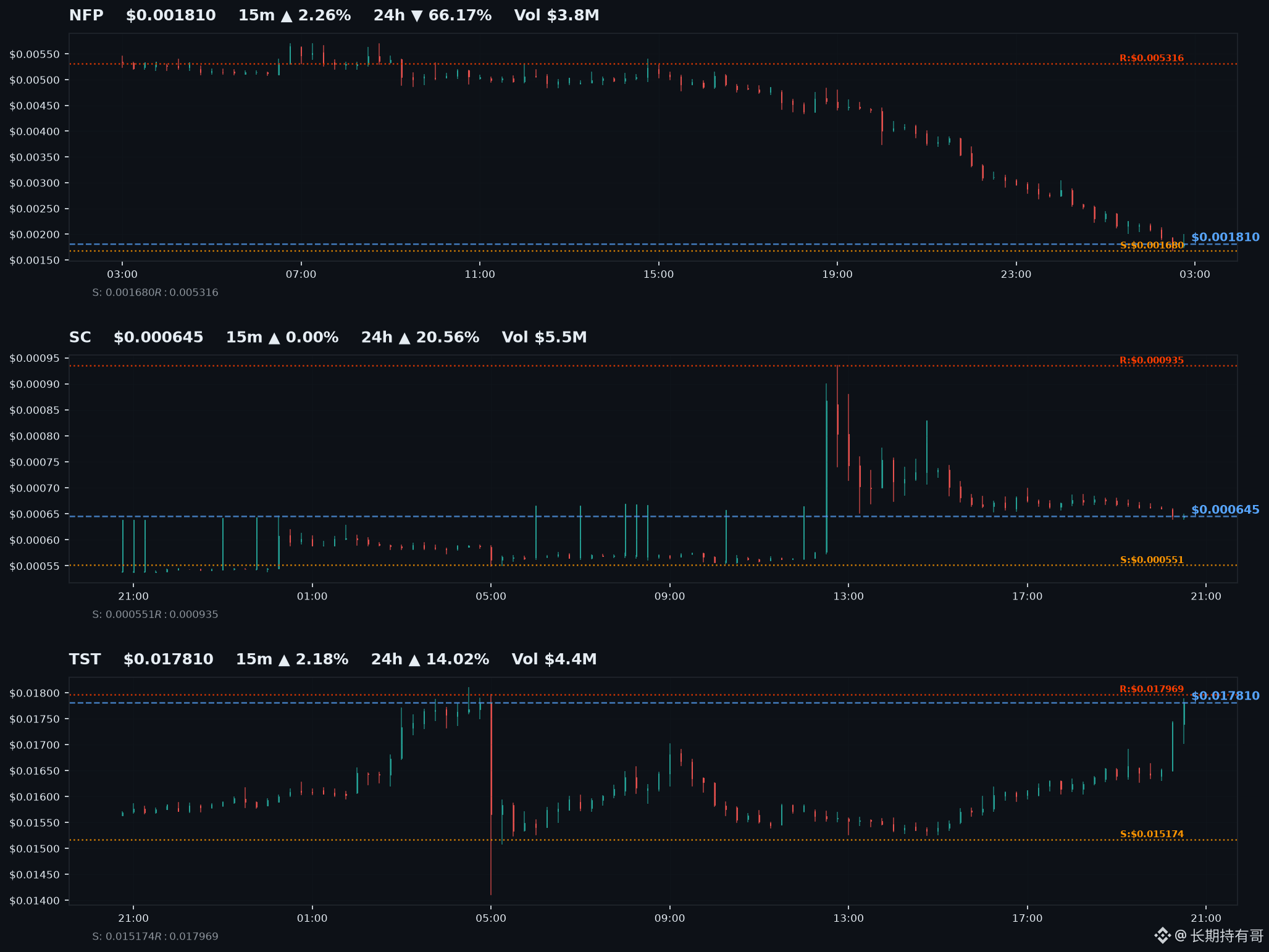
Task: Click the SC header price $0.000645
Action: pos(159,337)
